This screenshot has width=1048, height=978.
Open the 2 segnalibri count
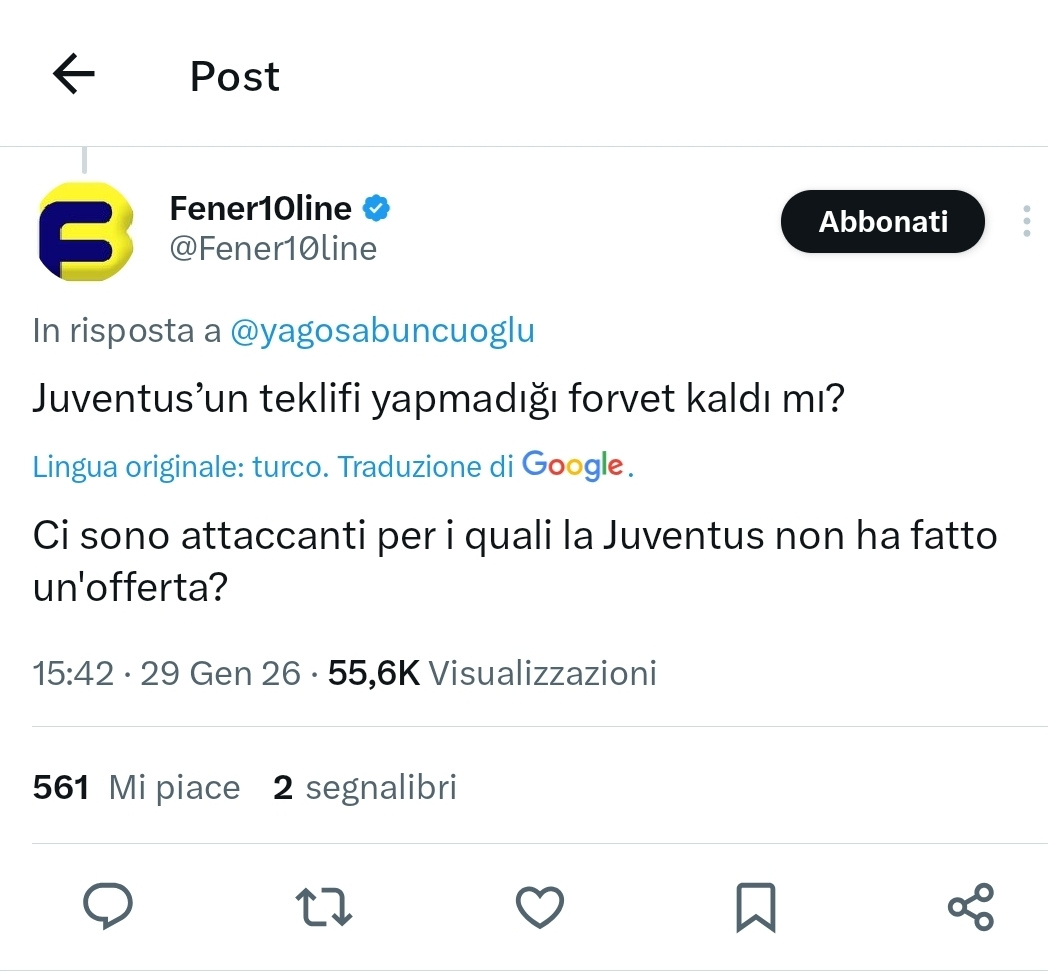pyautogui.click(x=364, y=788)
